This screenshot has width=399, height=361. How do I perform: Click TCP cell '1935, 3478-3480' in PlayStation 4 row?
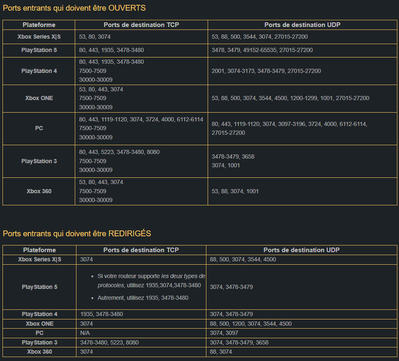pos(101,314)
